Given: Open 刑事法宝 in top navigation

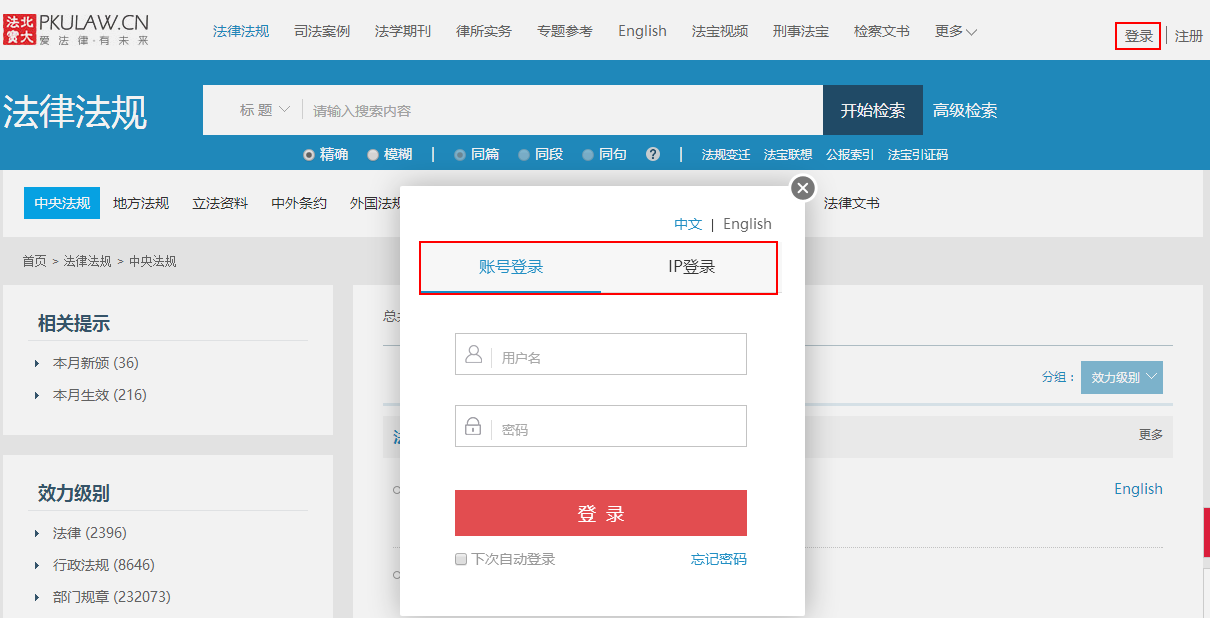Looking at the screenshot, I should coord(801,31).
